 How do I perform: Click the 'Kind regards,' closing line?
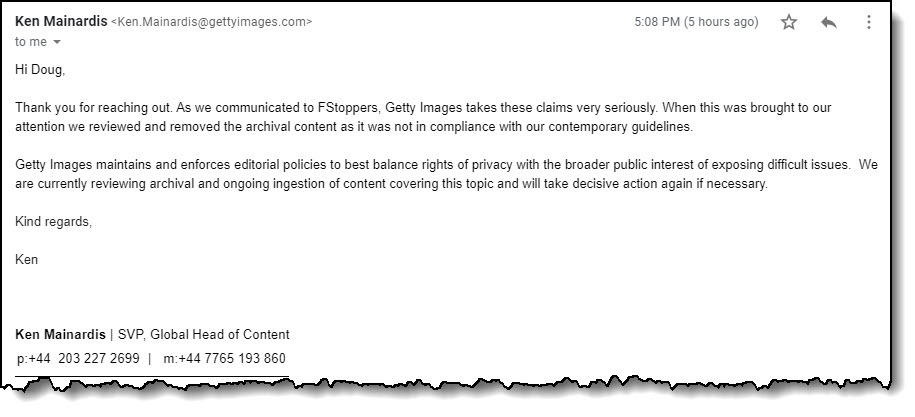(x=53, y=221)
